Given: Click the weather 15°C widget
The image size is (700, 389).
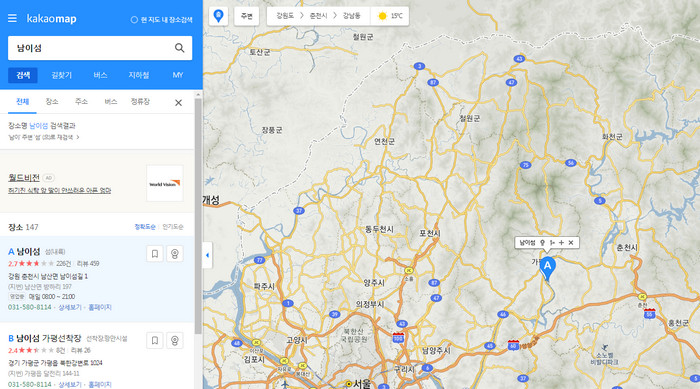Looking at the screenshot, I should tap(390, 16).
